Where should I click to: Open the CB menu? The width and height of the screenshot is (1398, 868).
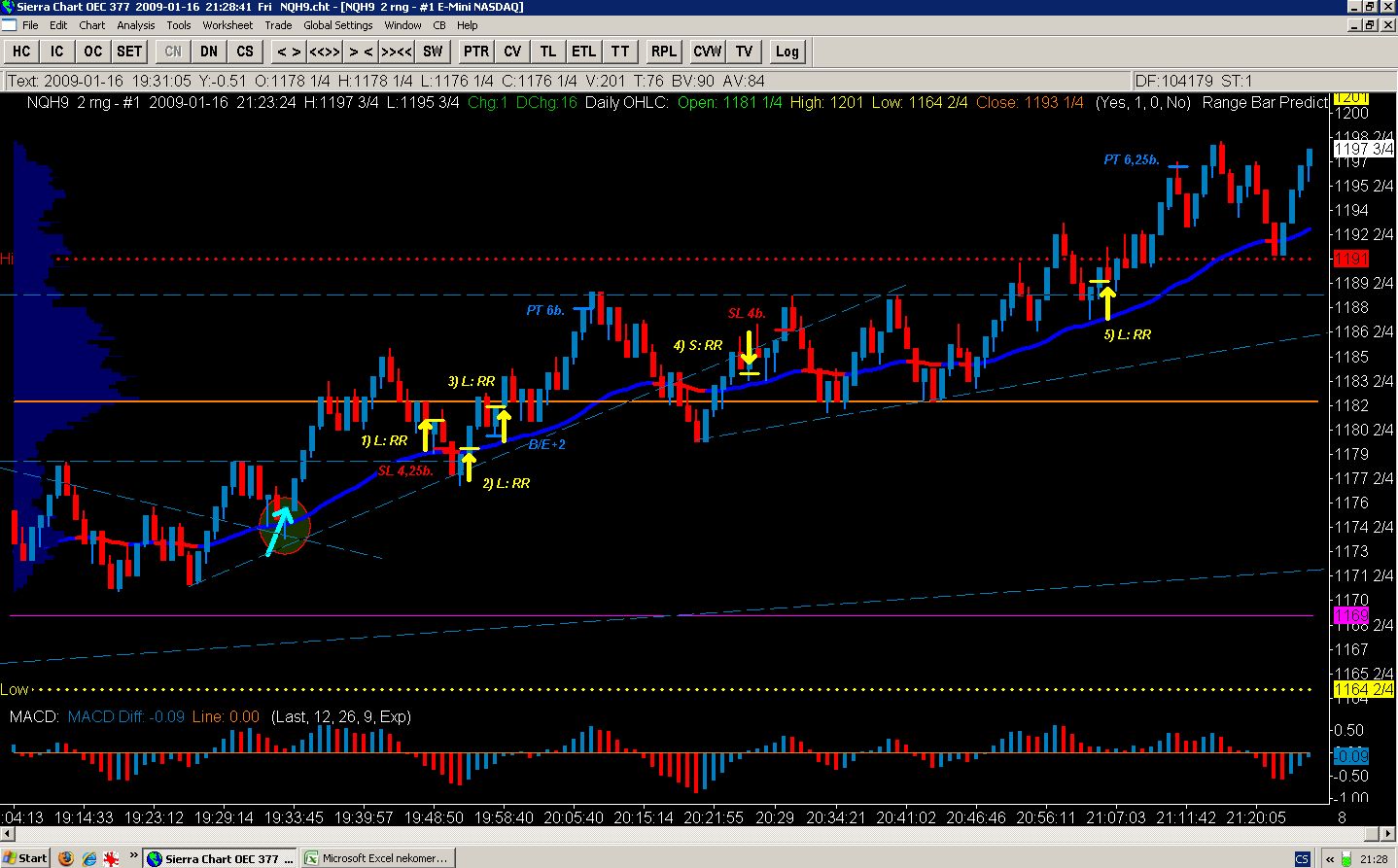439,25
